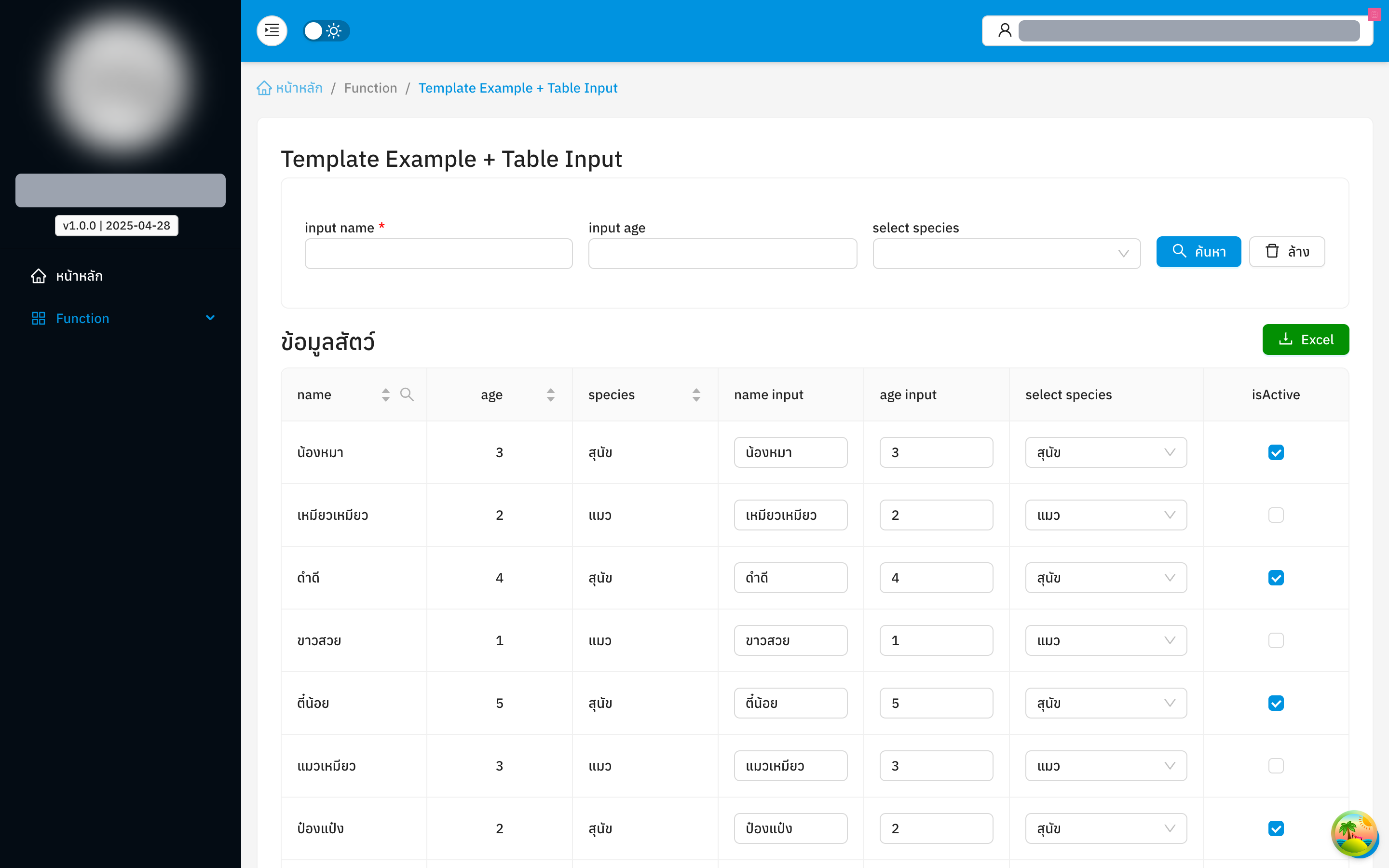Open species dropdown in น้องหมา row
This screenshot has height=868, width=1389.
pyautogui.click(x=1106, y=452)
